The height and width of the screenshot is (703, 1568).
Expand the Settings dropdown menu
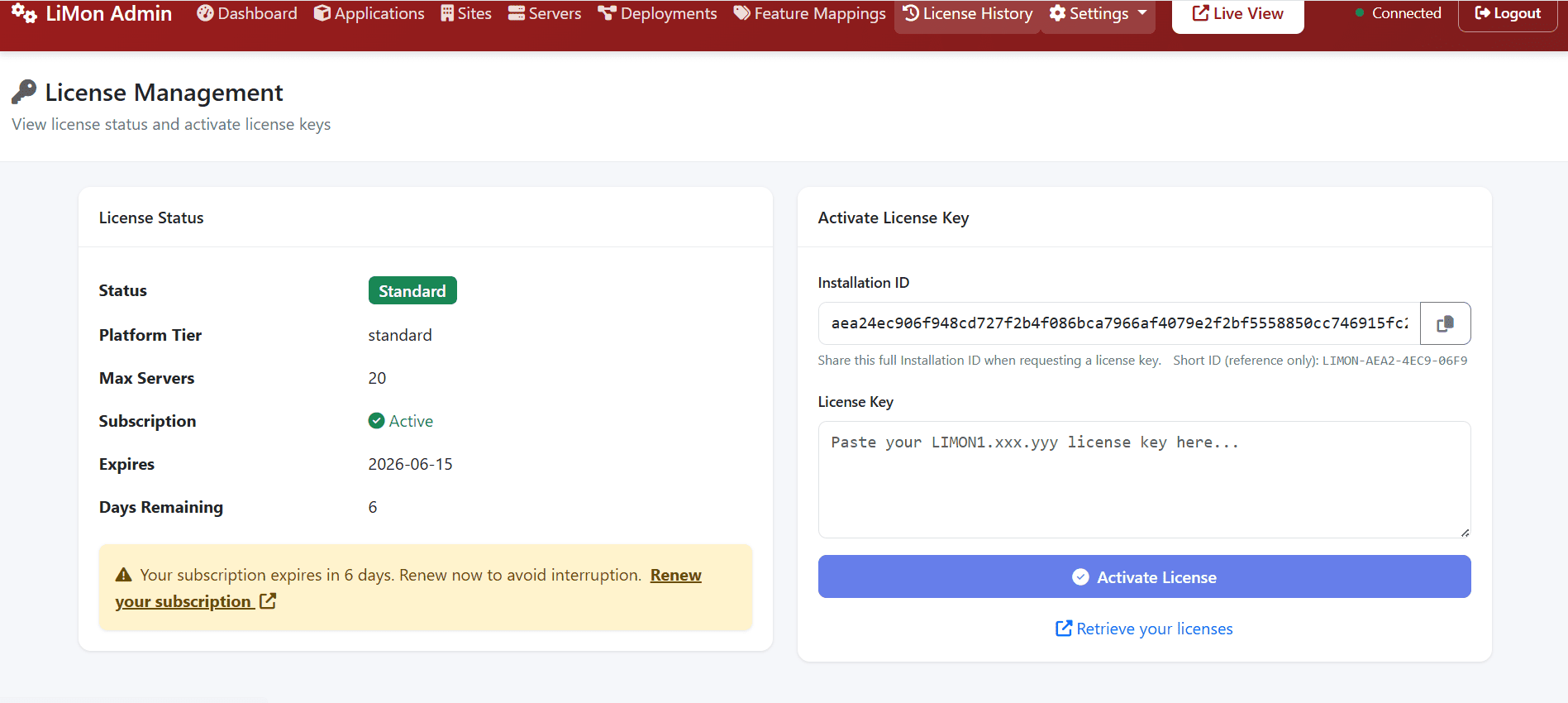(x=1099, y=13)
